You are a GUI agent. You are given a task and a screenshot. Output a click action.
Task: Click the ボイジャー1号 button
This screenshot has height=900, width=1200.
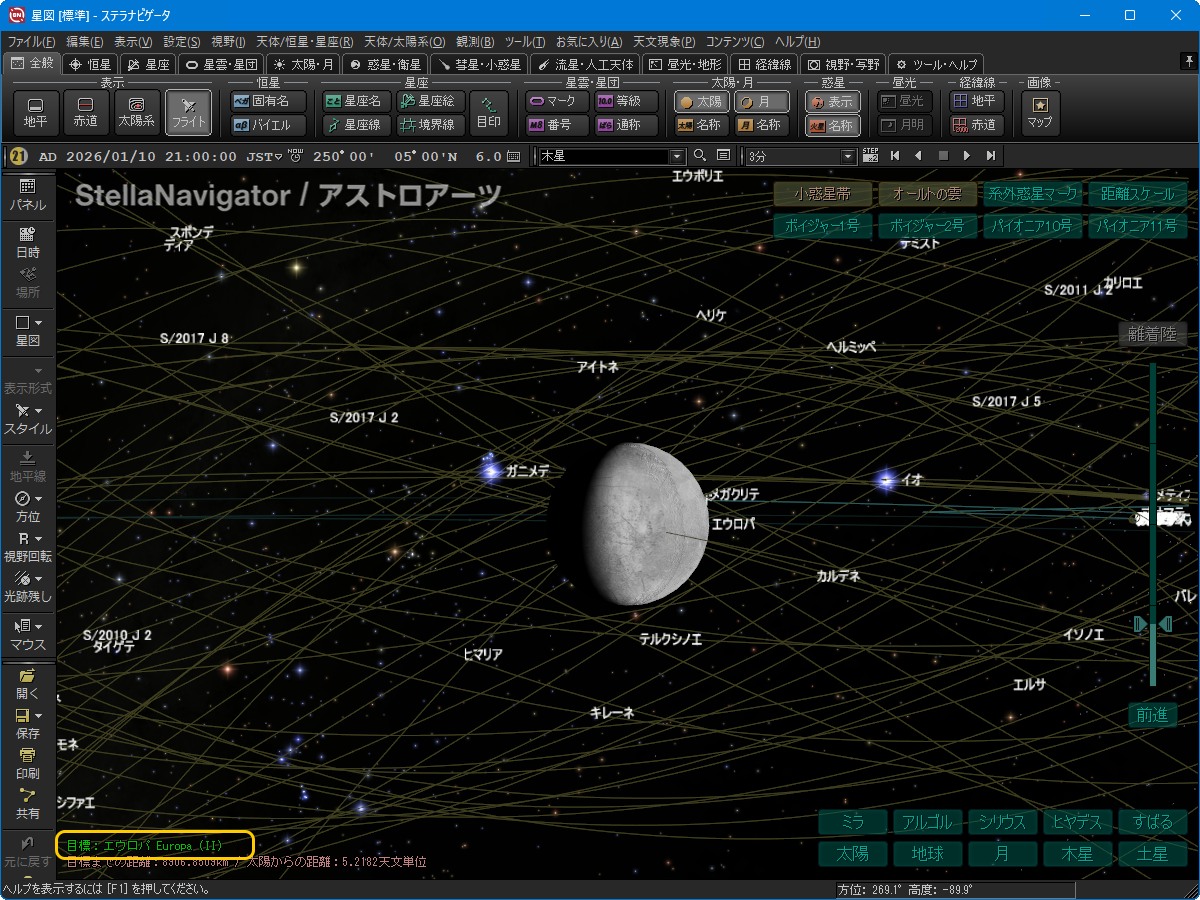[x=822, y=226]
